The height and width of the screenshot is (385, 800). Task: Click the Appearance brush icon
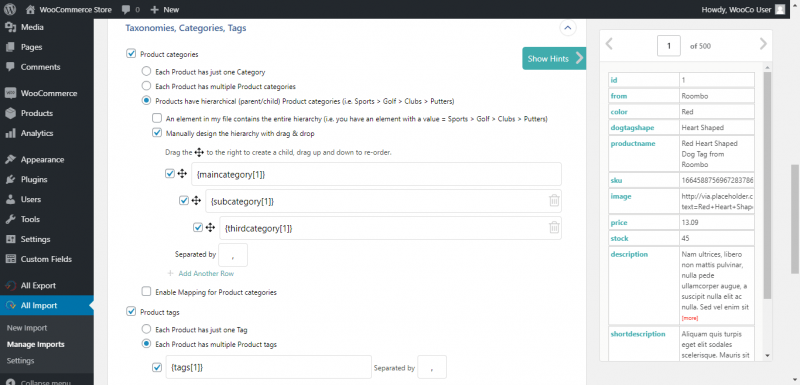pos(10,160)
